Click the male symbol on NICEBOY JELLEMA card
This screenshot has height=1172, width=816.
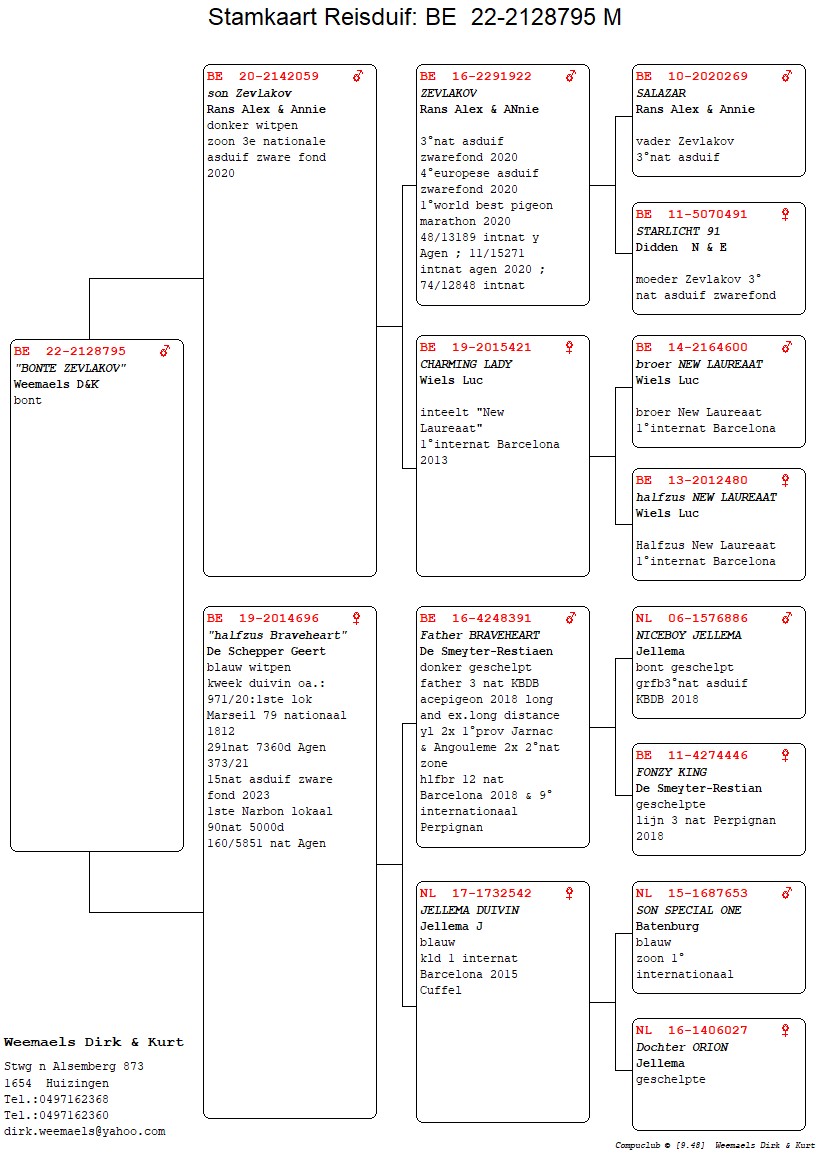787,618
